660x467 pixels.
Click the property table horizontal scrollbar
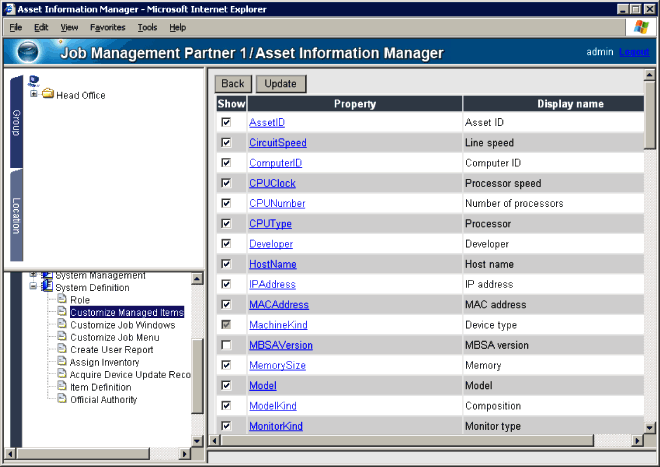[x=430, y=441]
